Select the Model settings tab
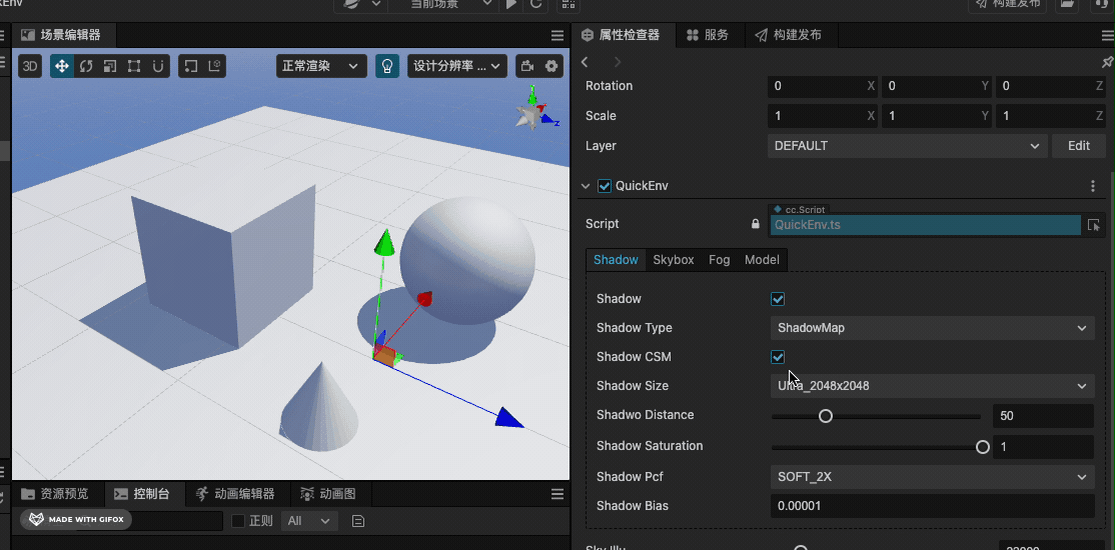 click(x=762, y=260)
